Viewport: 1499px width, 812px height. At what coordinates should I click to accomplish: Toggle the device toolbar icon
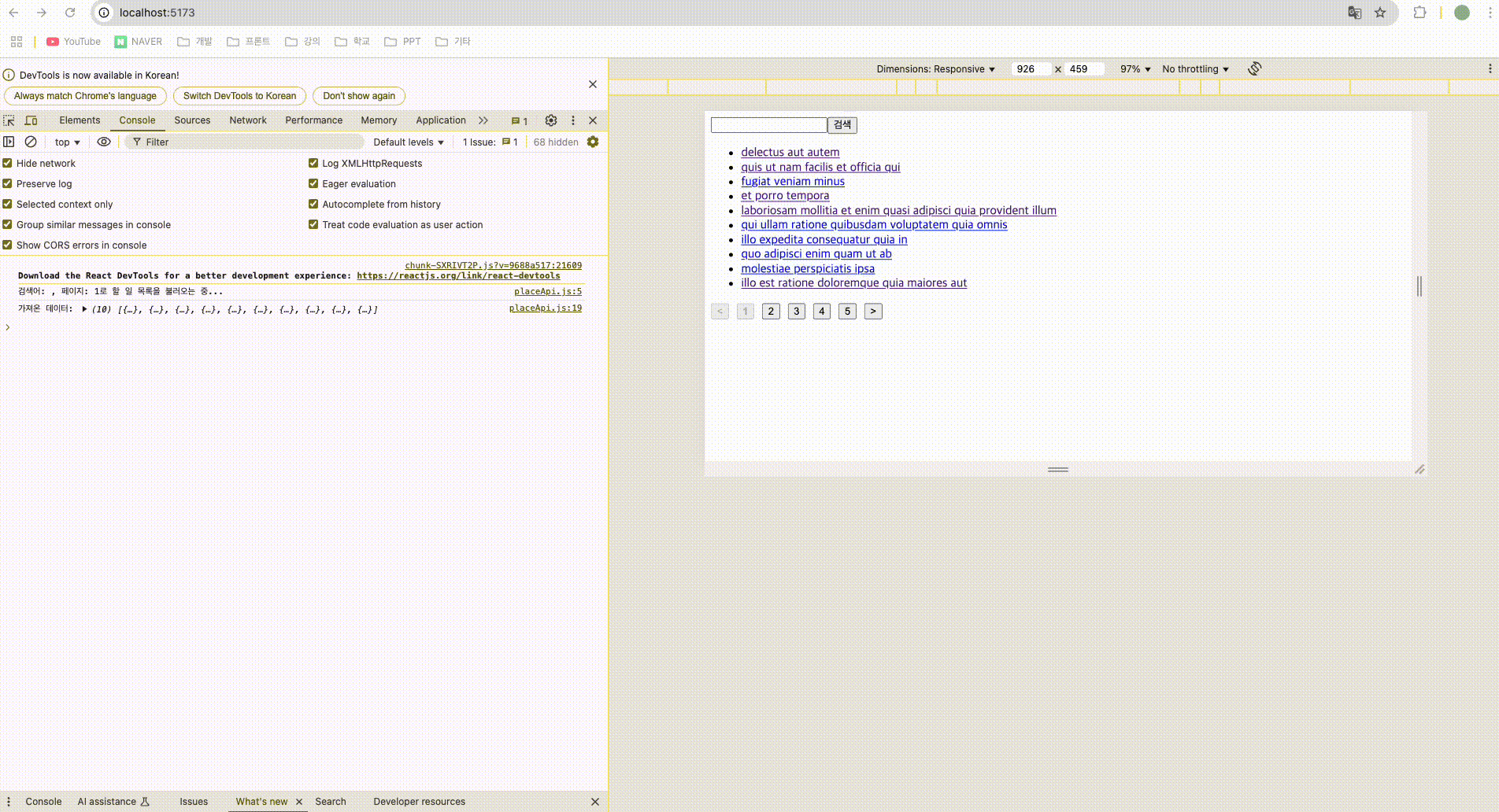tap(31, 120)
